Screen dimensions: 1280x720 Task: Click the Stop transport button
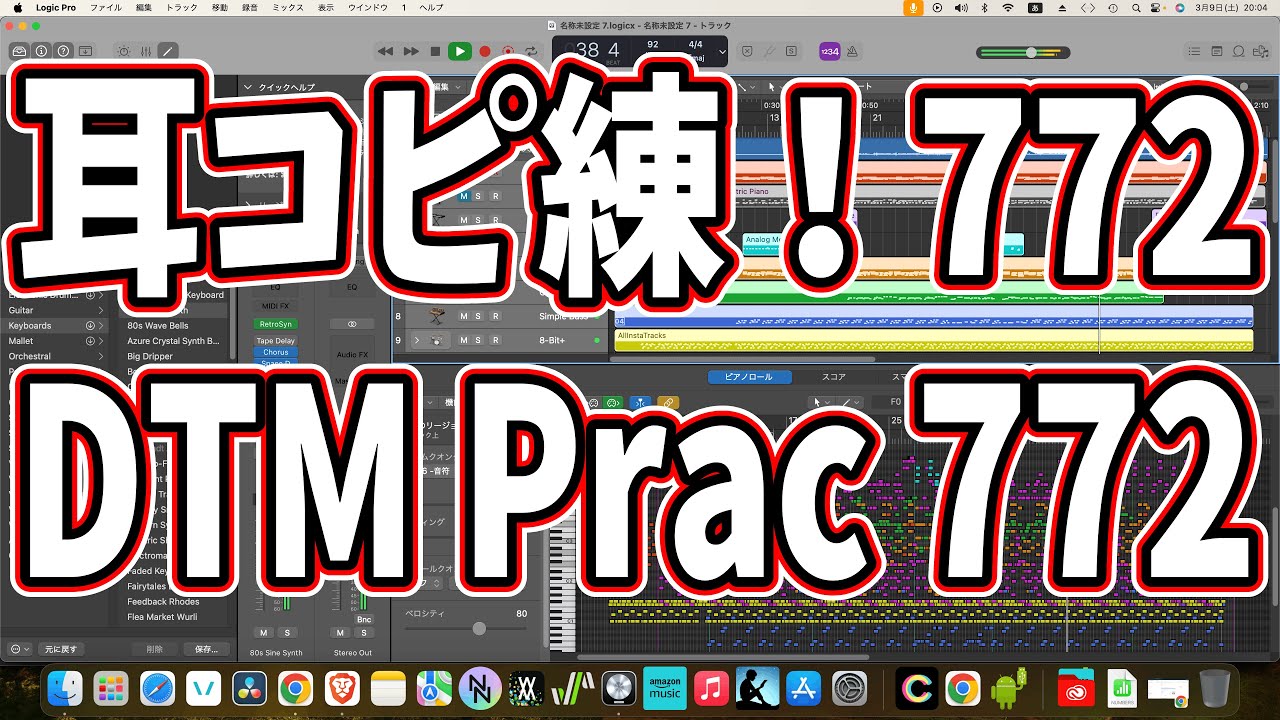(x=435, y=51)
